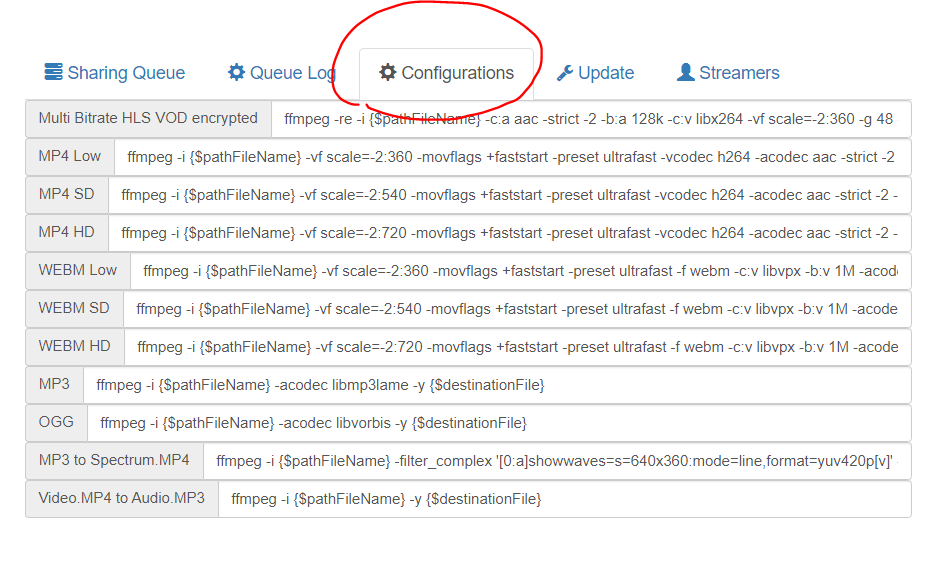Open the Sharing Queue tab
The width and height of the screenshot is (932, 566).
[115, 73]
